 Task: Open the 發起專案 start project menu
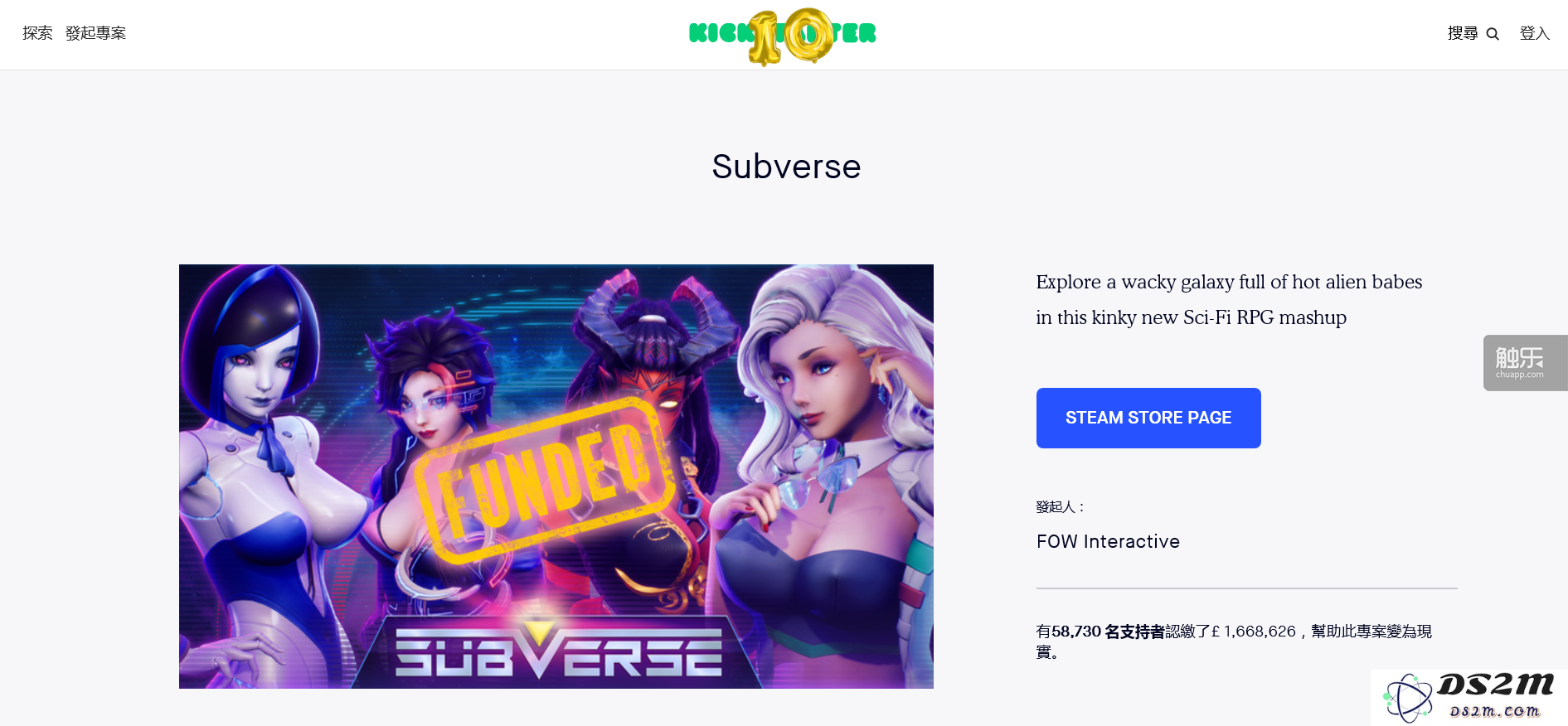pos(95,33)
